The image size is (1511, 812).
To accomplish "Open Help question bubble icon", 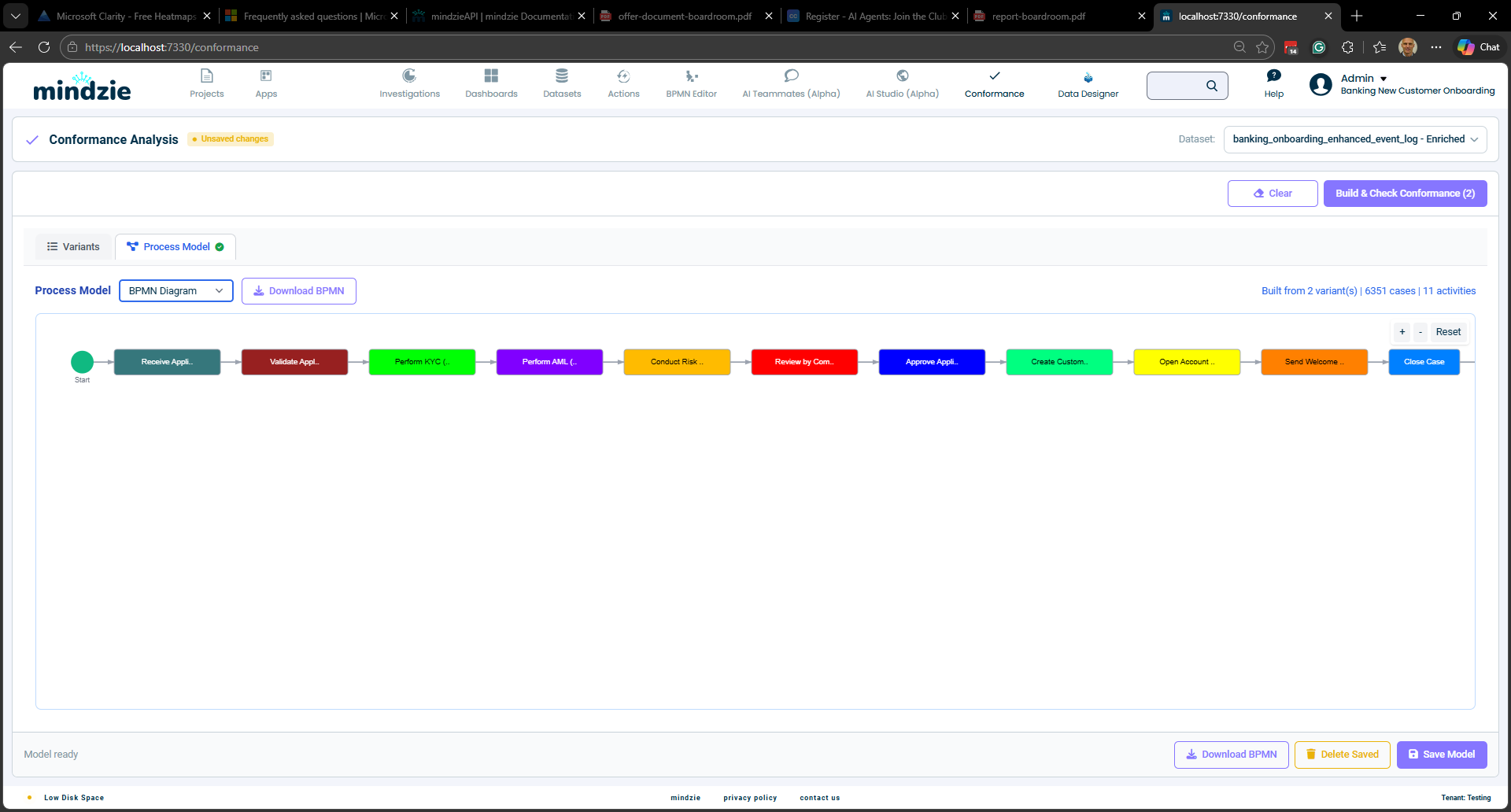I will tap(1274, 76).
